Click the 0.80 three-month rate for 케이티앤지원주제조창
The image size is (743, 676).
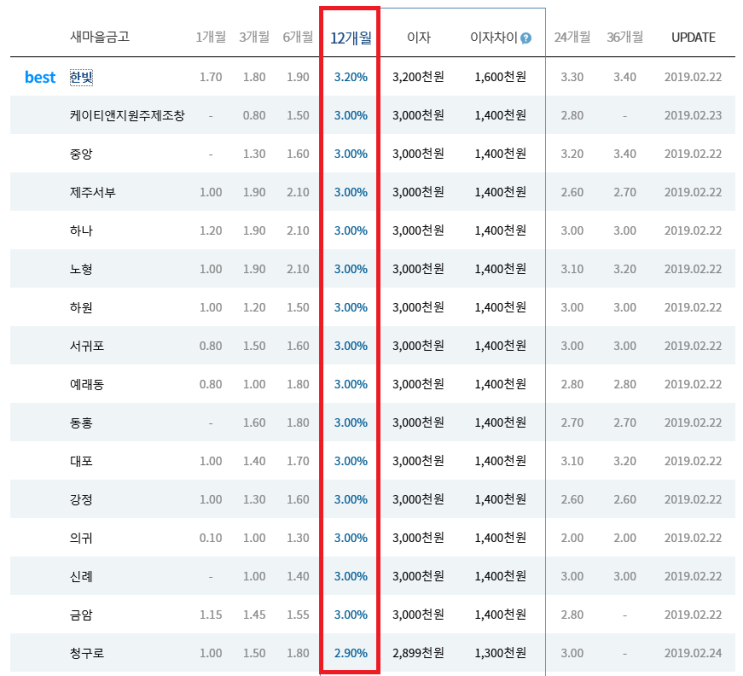tap(254, 116)
